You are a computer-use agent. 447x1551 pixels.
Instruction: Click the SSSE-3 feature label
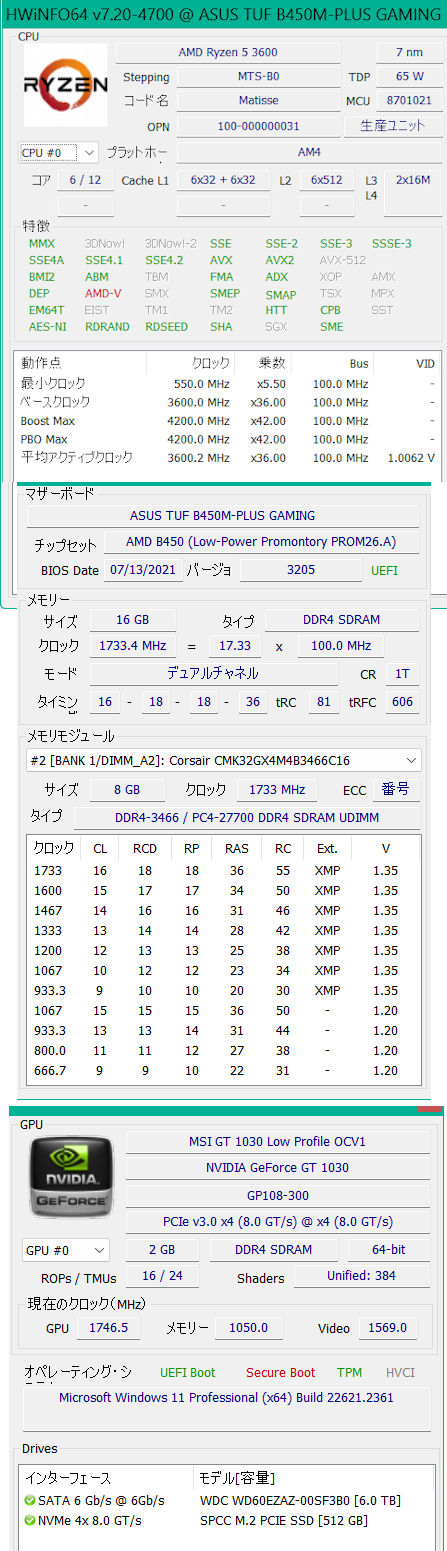pos(391,243)
